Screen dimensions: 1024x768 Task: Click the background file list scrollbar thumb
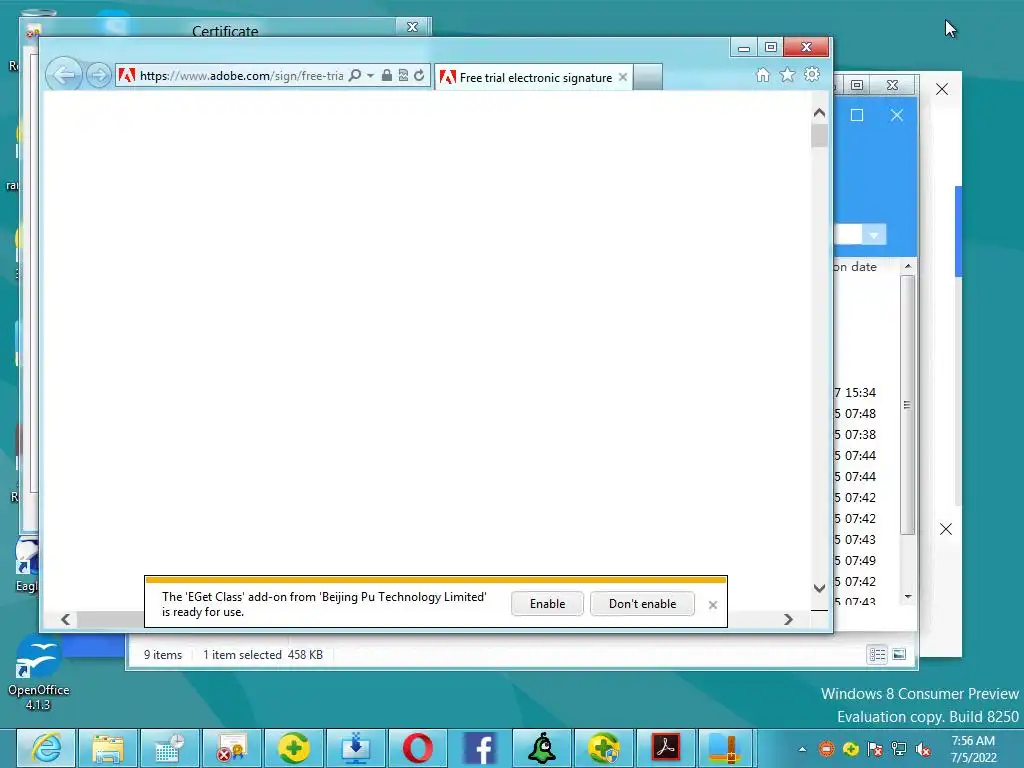[907, 405]
